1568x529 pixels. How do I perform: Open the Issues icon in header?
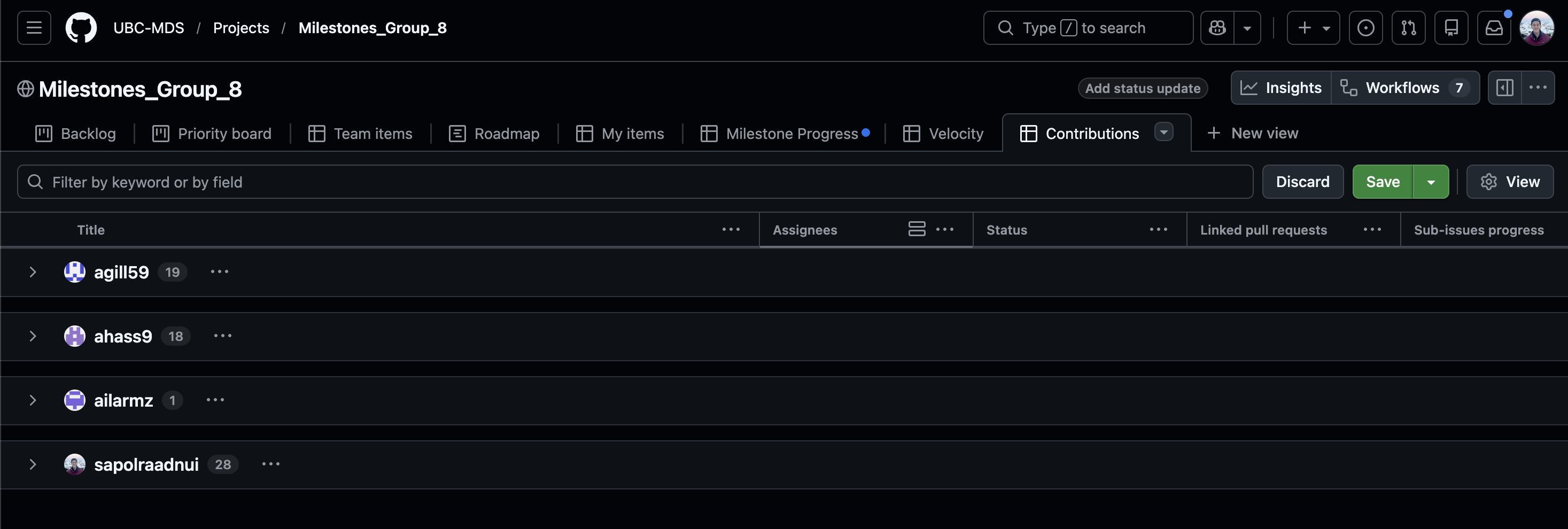coord(1365,28)
